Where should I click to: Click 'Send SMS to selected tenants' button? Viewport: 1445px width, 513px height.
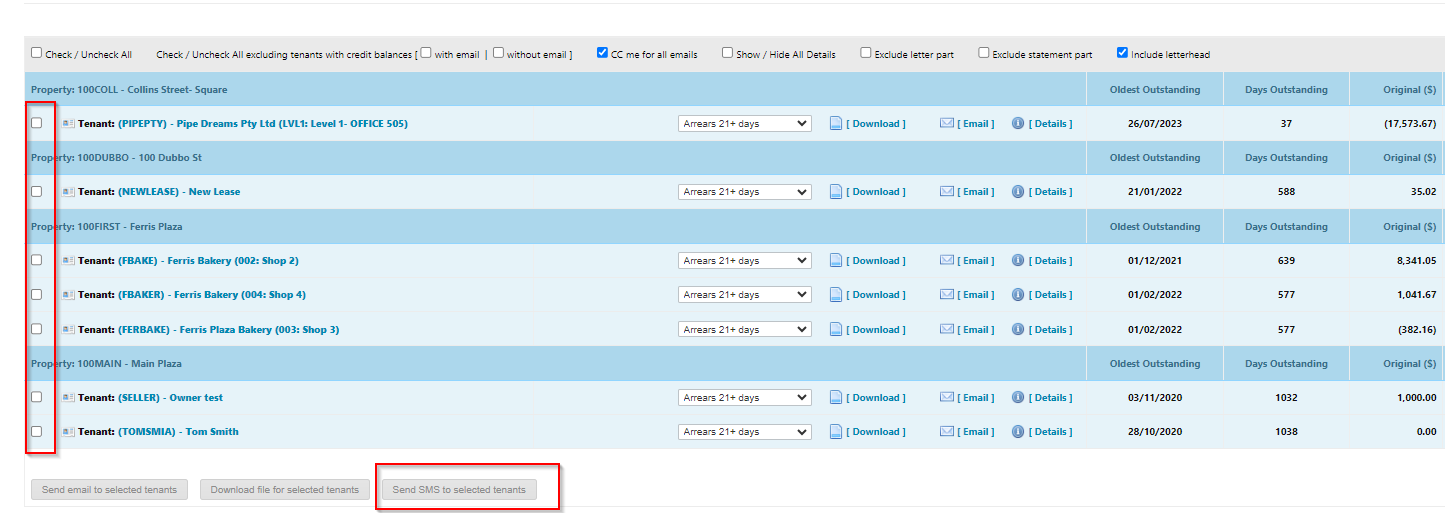pos(459,490)
